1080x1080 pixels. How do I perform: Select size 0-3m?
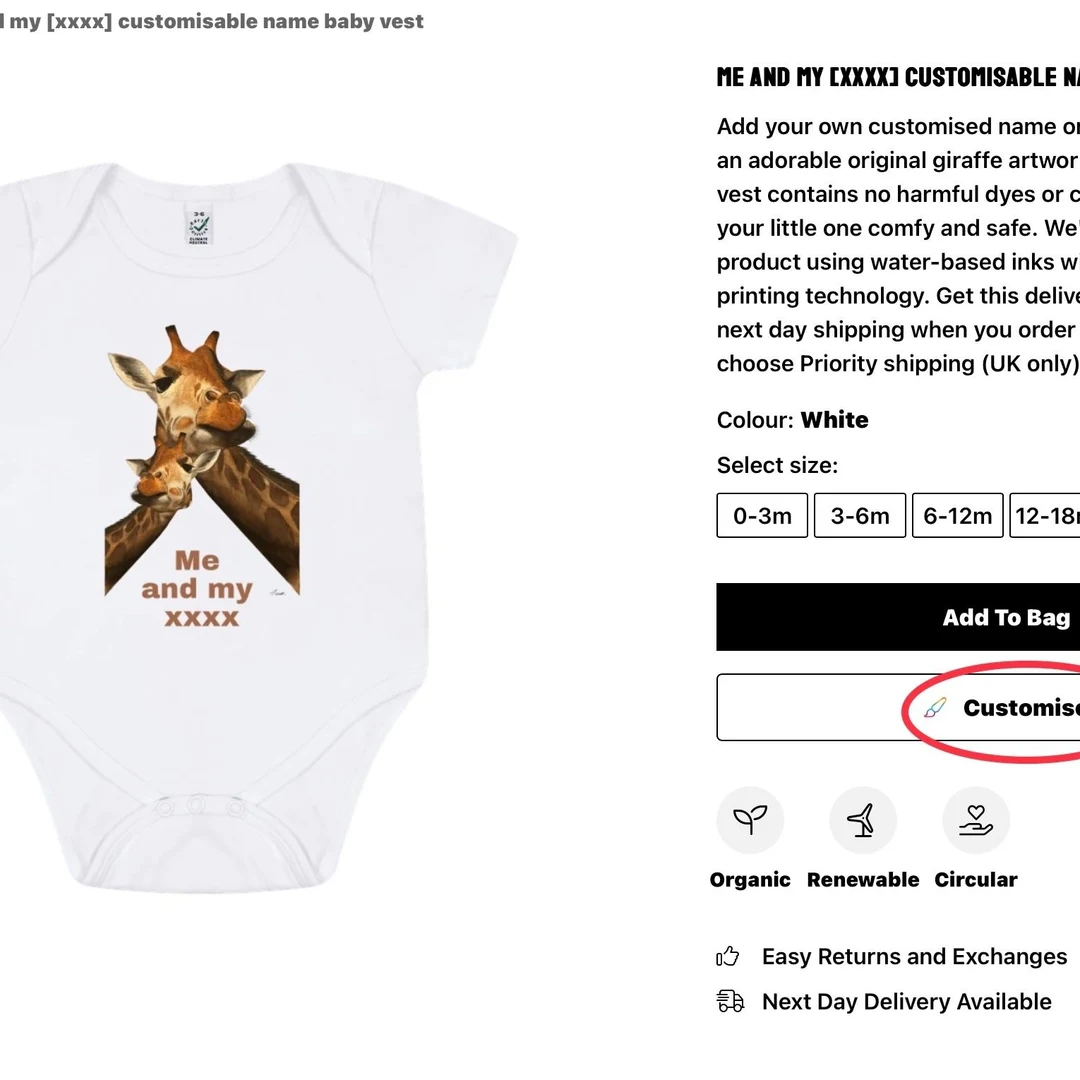click(x=762, y=515)
